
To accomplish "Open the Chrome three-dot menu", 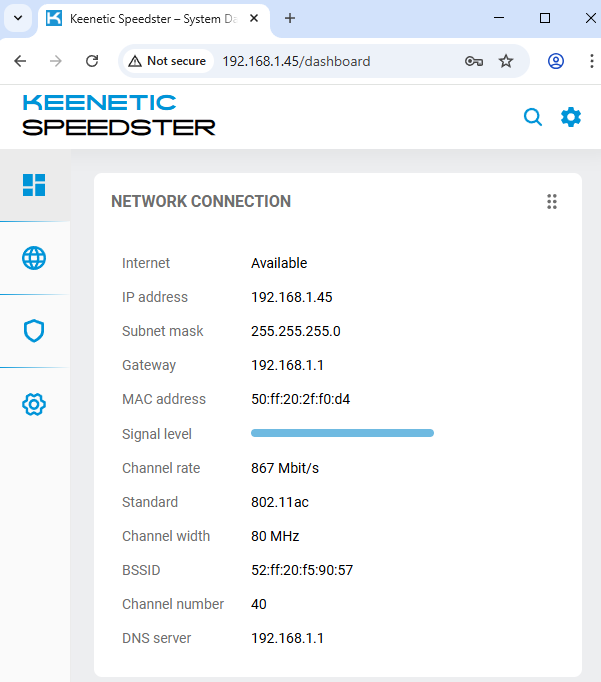I will pyautogui.click(x=590, y=61).
